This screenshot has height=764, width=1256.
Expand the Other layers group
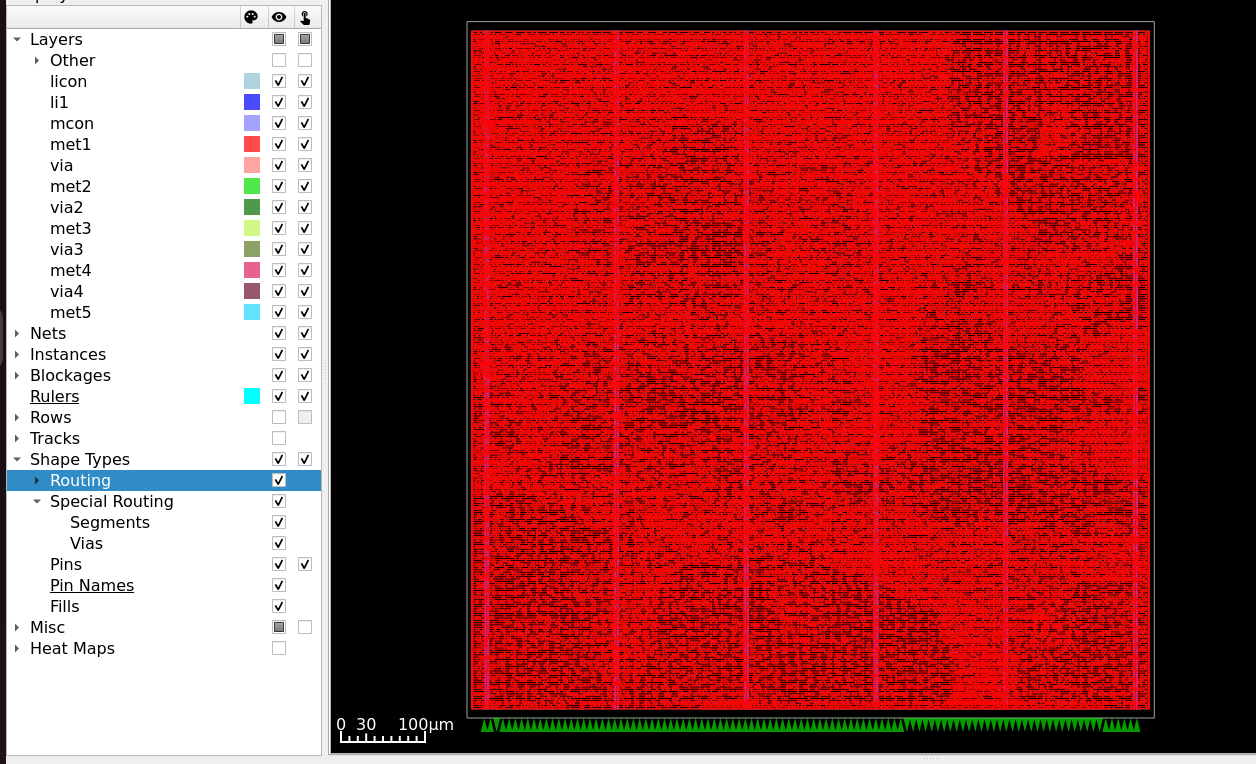37,60
